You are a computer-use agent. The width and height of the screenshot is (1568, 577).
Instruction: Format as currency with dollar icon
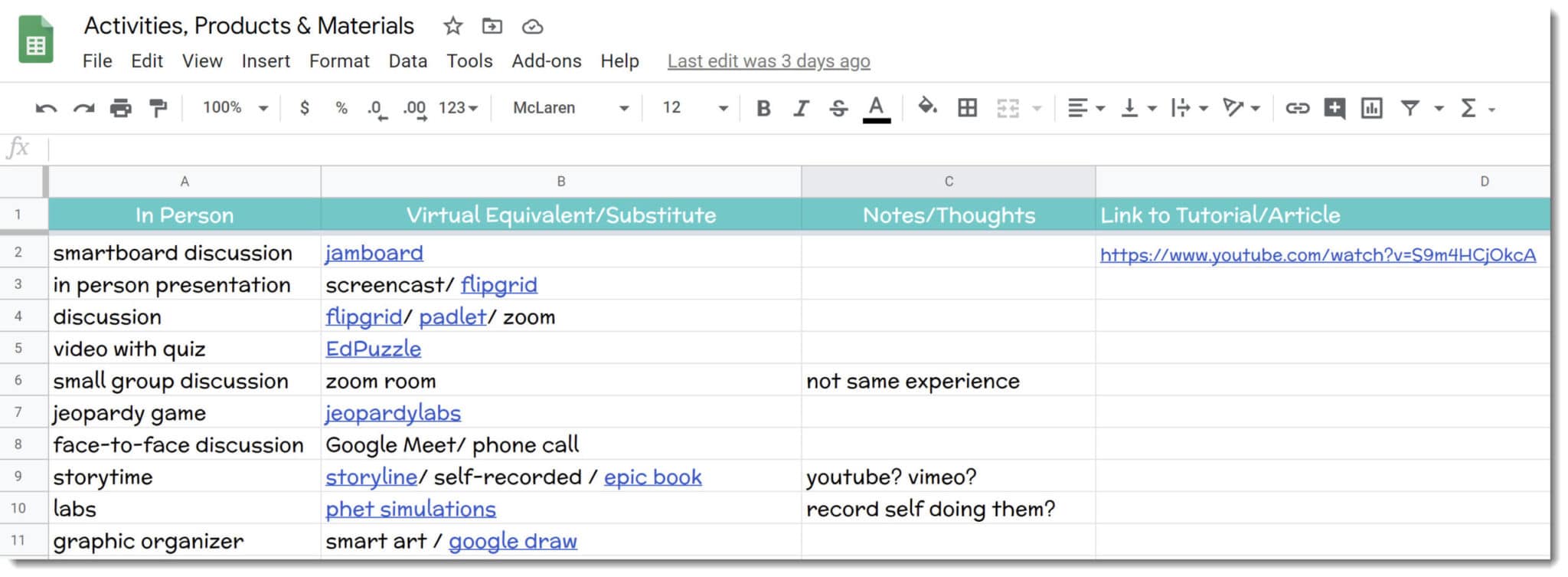tap(305, 108)
